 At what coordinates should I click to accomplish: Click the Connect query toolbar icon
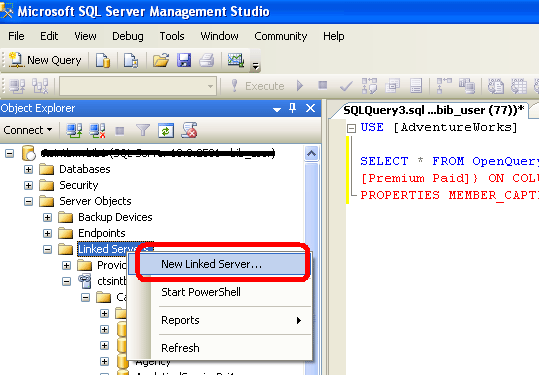17,86
